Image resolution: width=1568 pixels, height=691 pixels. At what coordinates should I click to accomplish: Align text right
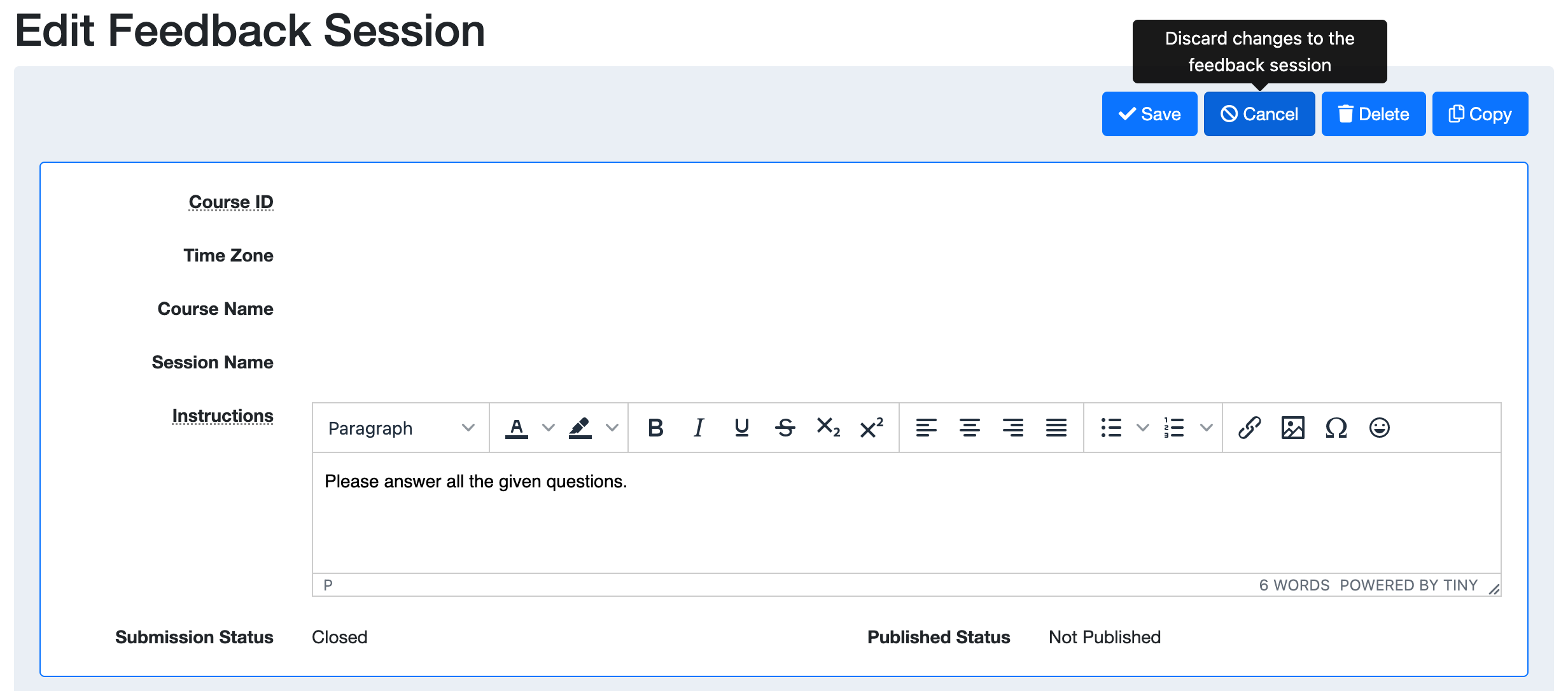tap(1013, 428)
